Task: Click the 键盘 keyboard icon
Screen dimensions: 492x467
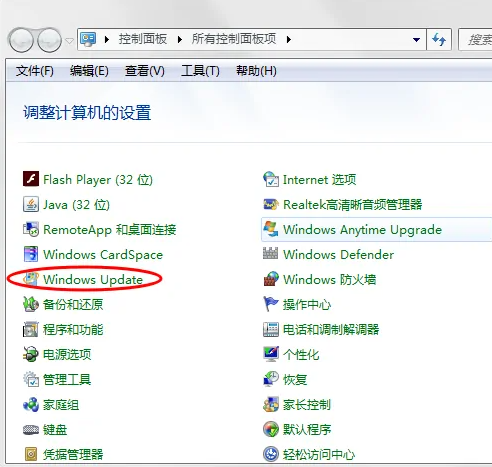Action: coord(31,430)
